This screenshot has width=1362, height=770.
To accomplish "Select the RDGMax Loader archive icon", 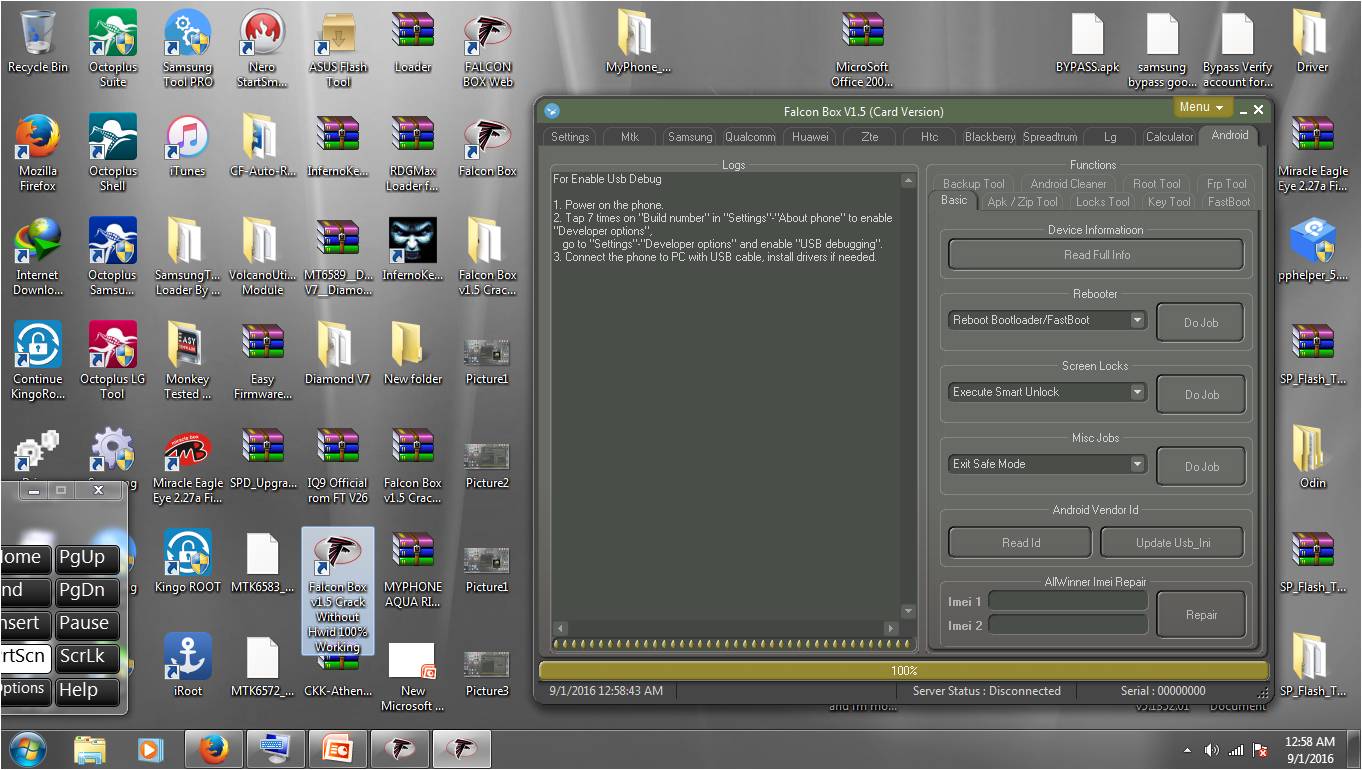I will [413, 152].
